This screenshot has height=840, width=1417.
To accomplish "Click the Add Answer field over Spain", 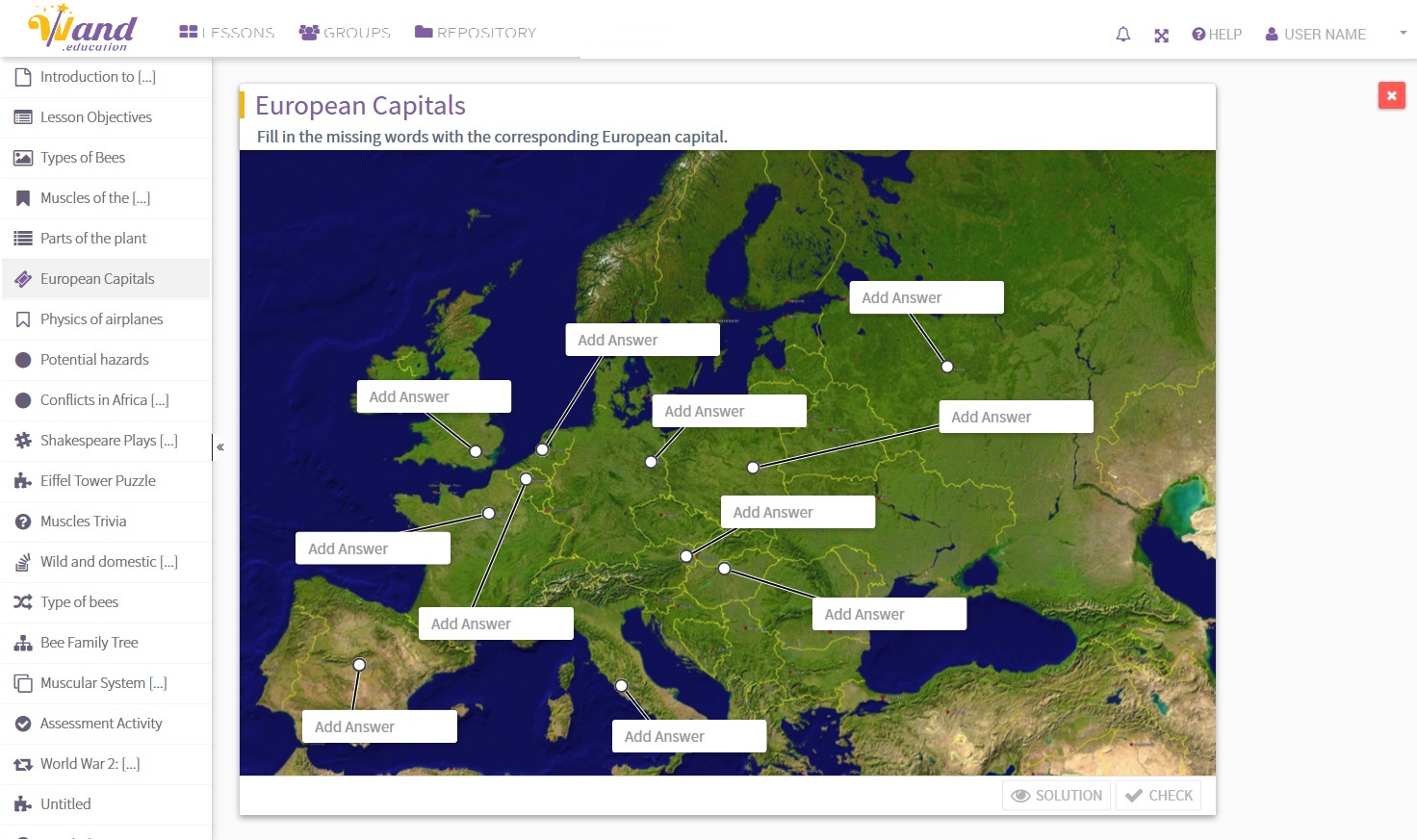I will pos(379,726).
